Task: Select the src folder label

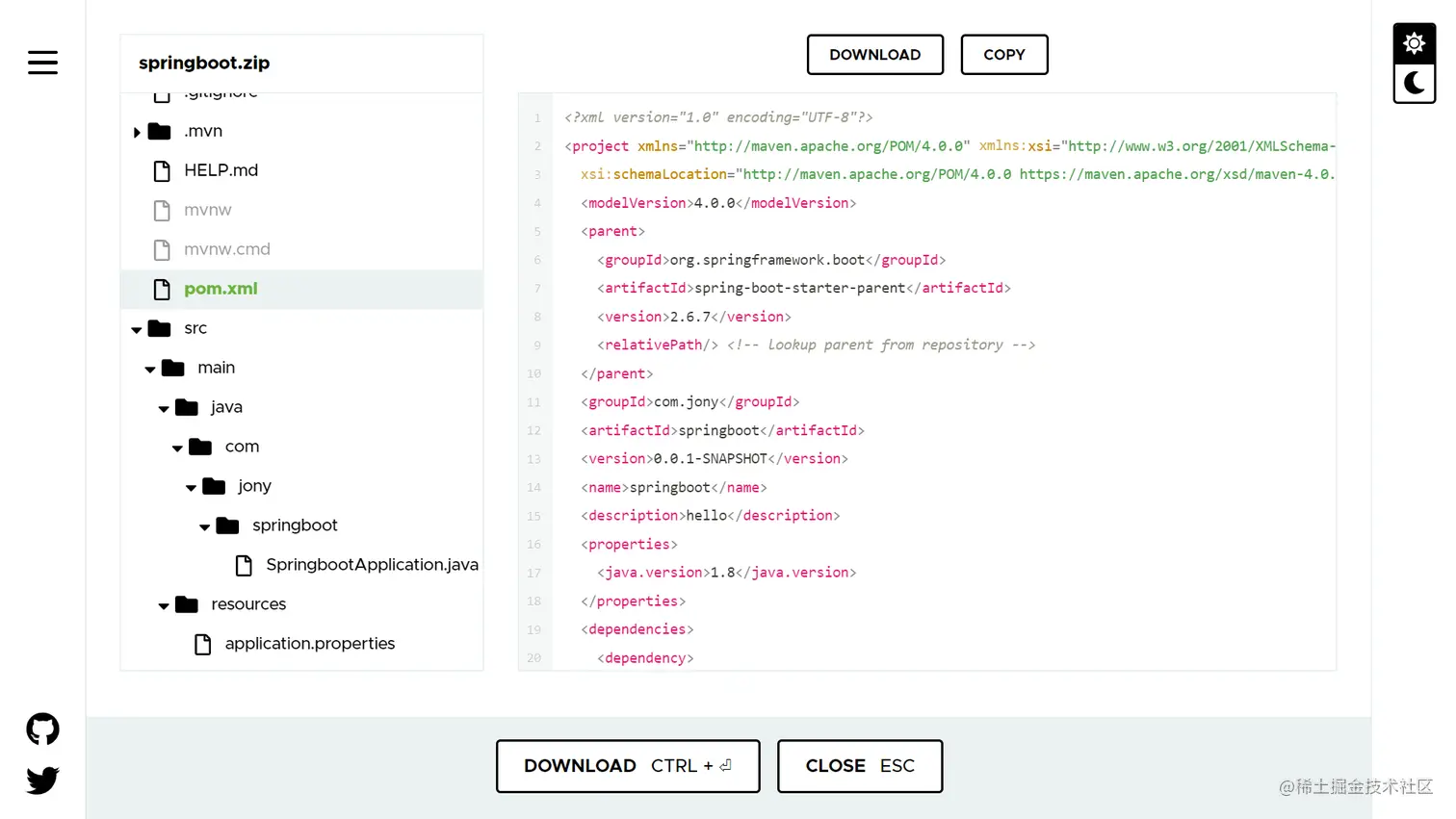Action: [195, 328]
